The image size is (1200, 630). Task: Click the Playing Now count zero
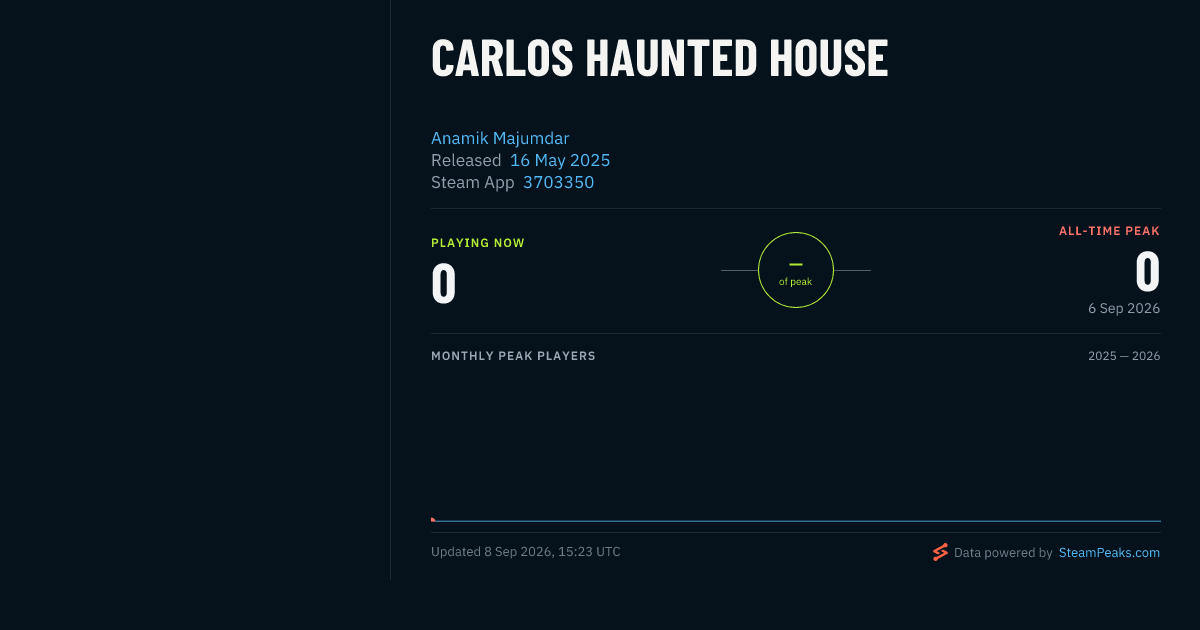[444, 283]
